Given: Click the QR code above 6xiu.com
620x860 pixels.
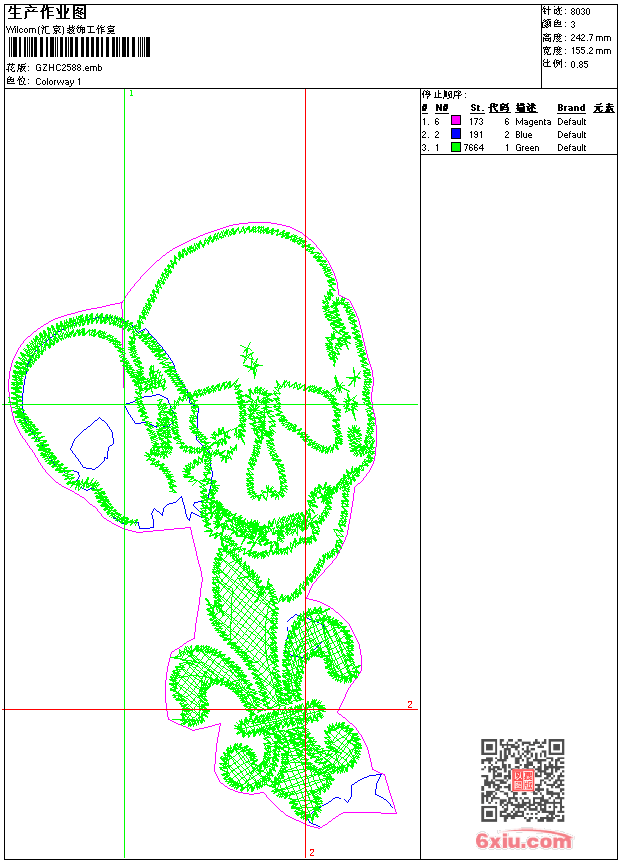Looking at the screenshot, I should click(x=522, y=780).
